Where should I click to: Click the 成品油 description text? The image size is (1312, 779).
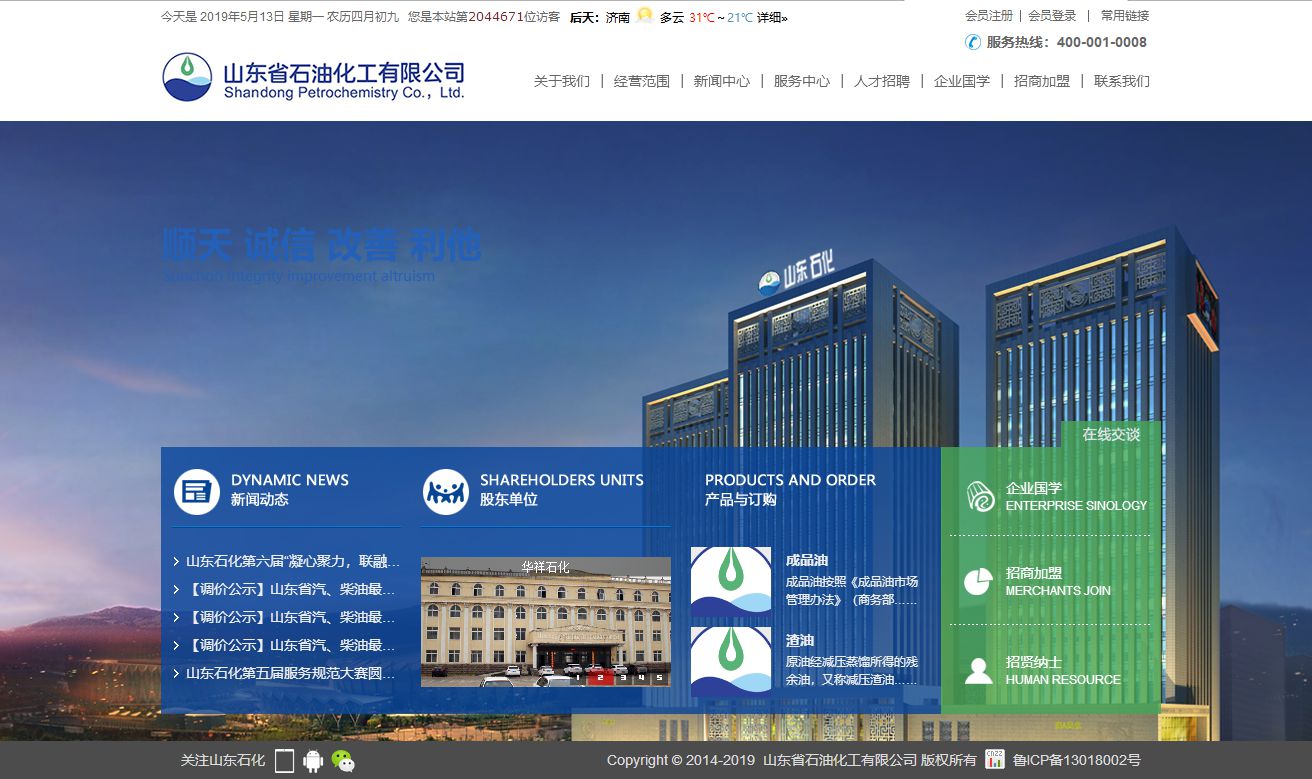(x=852, y=590)
